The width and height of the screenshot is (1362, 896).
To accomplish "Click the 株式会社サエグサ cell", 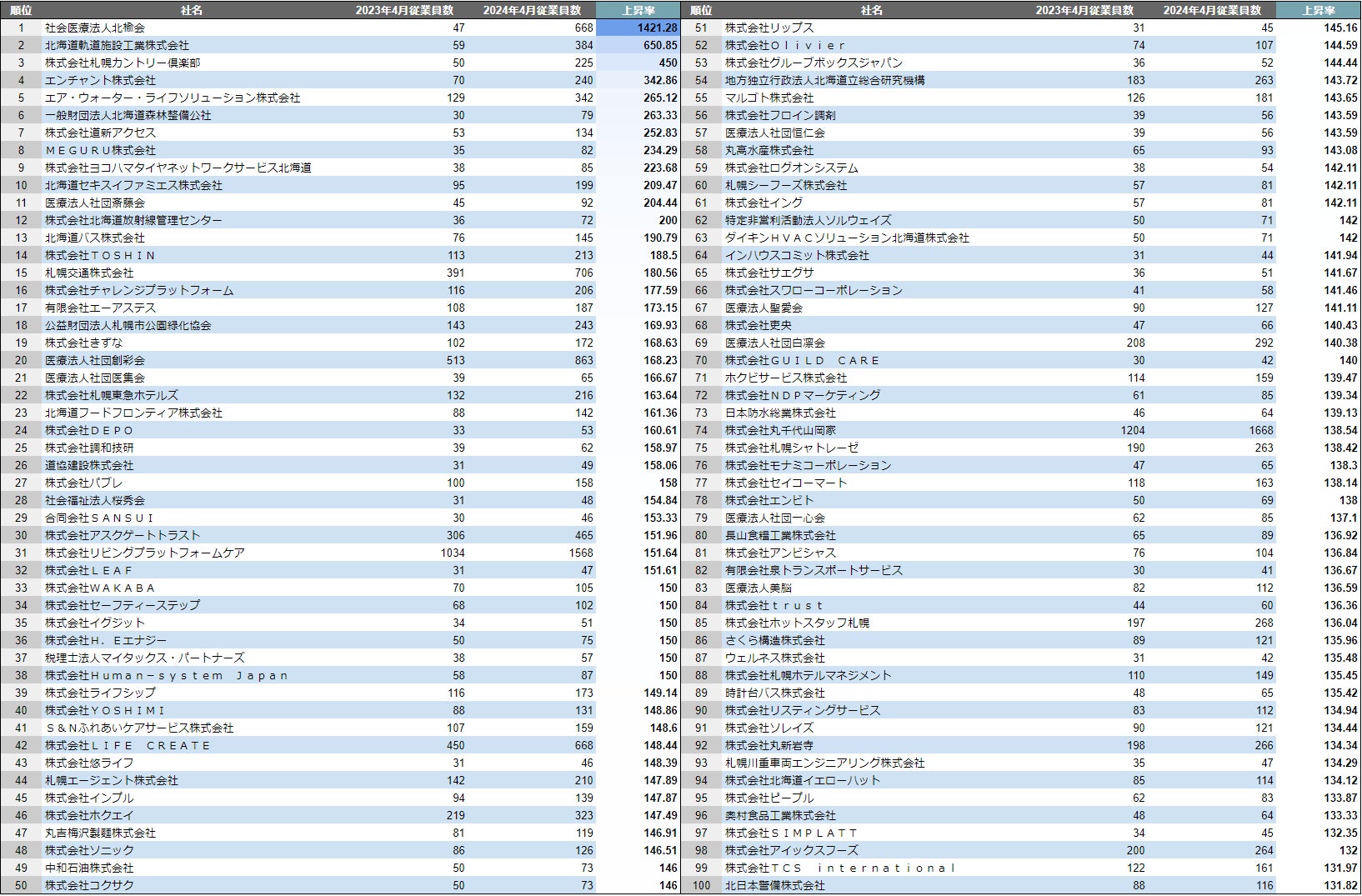I will coord(769,273).
